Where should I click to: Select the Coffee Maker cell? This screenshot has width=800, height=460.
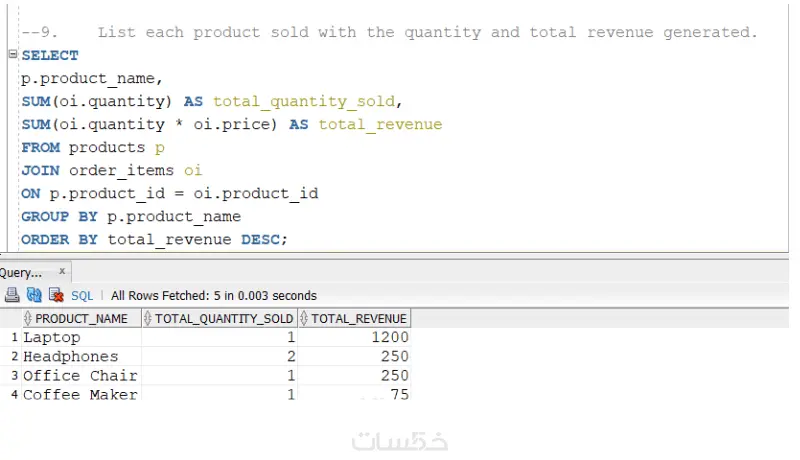[82, 394]
